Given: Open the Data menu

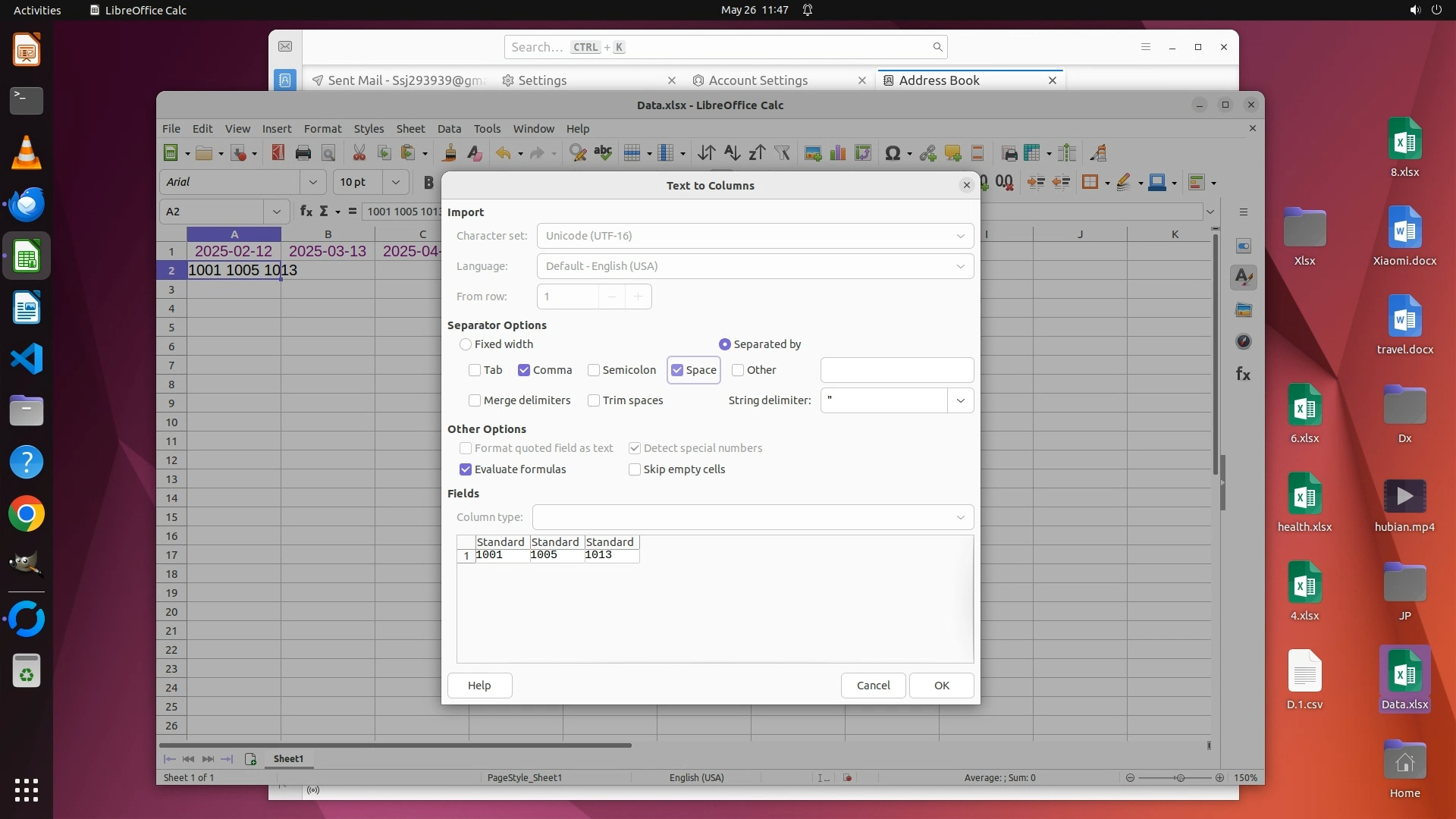Looking at the screenshot, I should point(449,129).
